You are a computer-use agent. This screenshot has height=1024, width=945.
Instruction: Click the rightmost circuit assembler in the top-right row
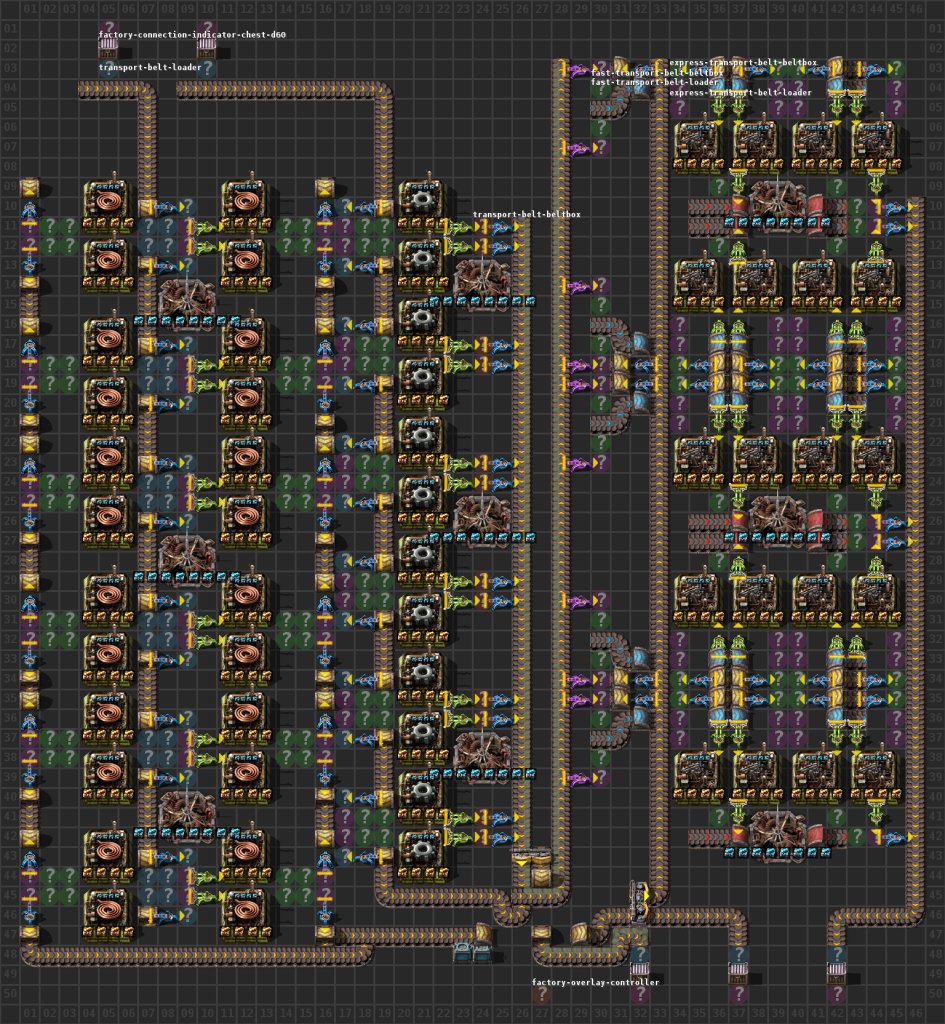tap(875, 146)
